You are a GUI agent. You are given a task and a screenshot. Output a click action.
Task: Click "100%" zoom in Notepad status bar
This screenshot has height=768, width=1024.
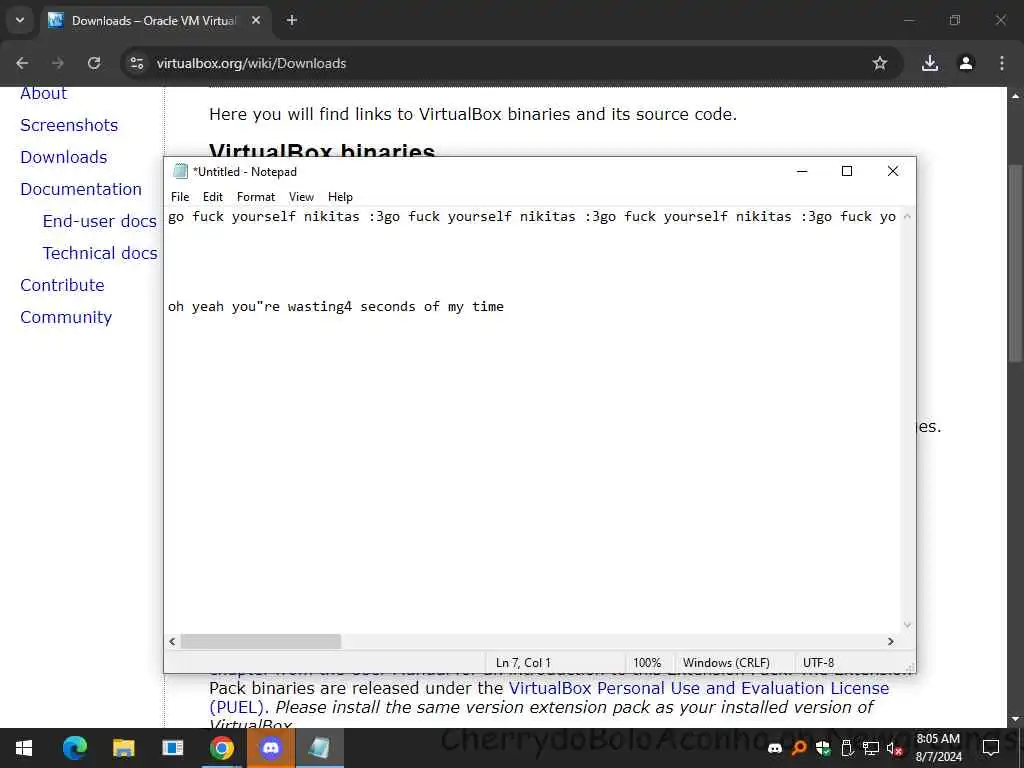point(647,663)
